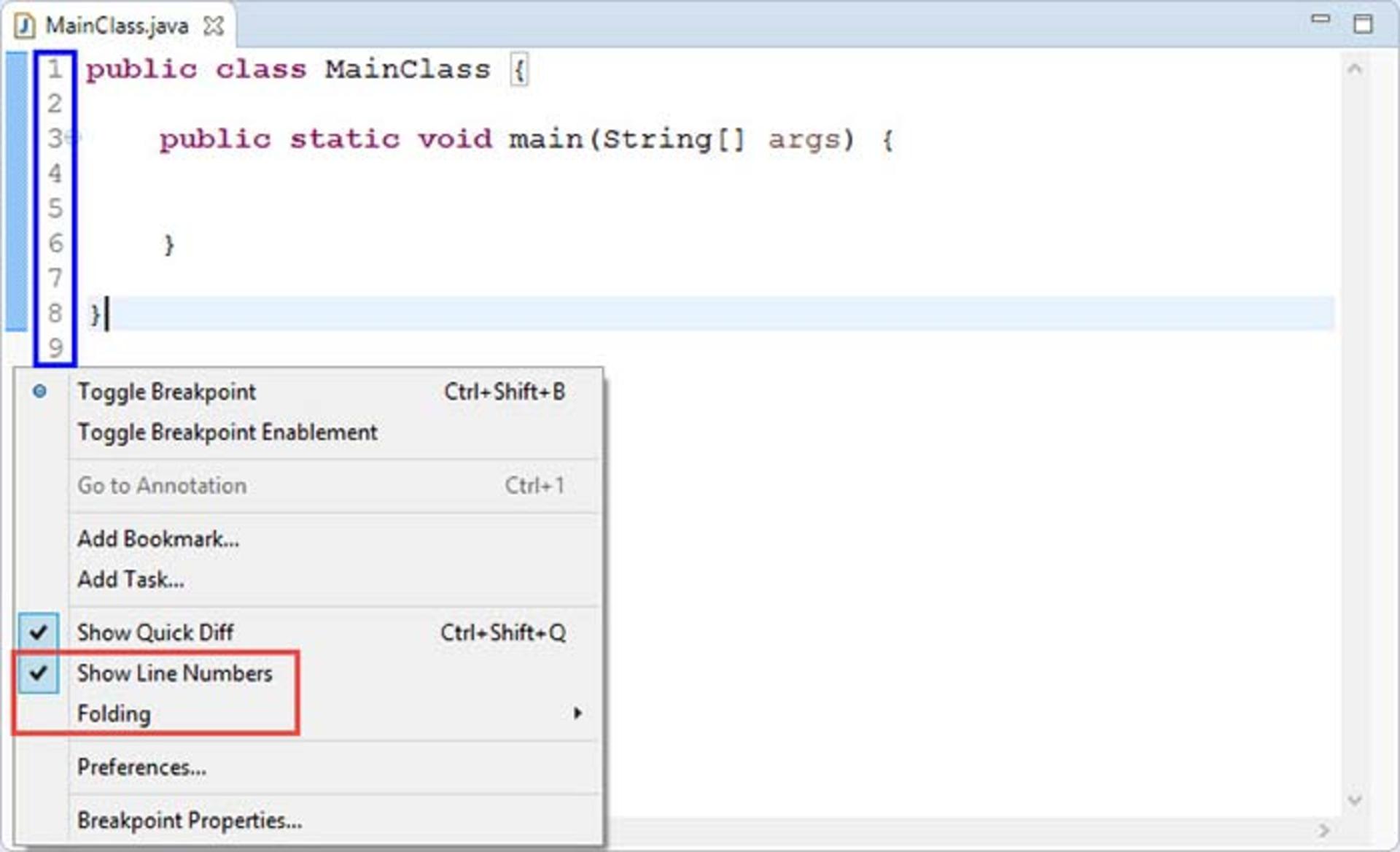This screenshot has height=852, width=1400.
Task: Click line number 5 in the ruler
Action: point(55,209)
